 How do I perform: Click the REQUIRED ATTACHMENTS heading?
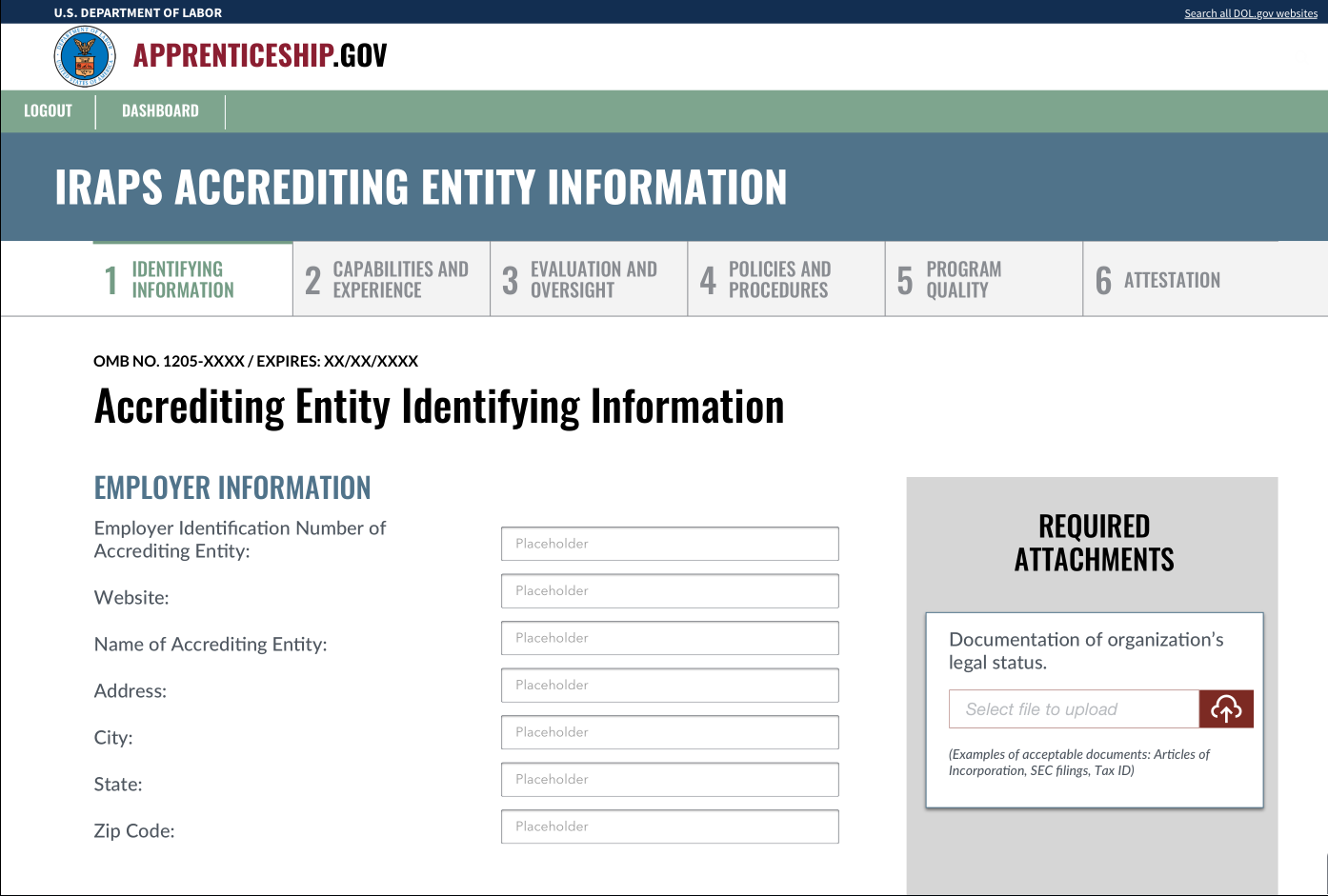pos(1095,543)
